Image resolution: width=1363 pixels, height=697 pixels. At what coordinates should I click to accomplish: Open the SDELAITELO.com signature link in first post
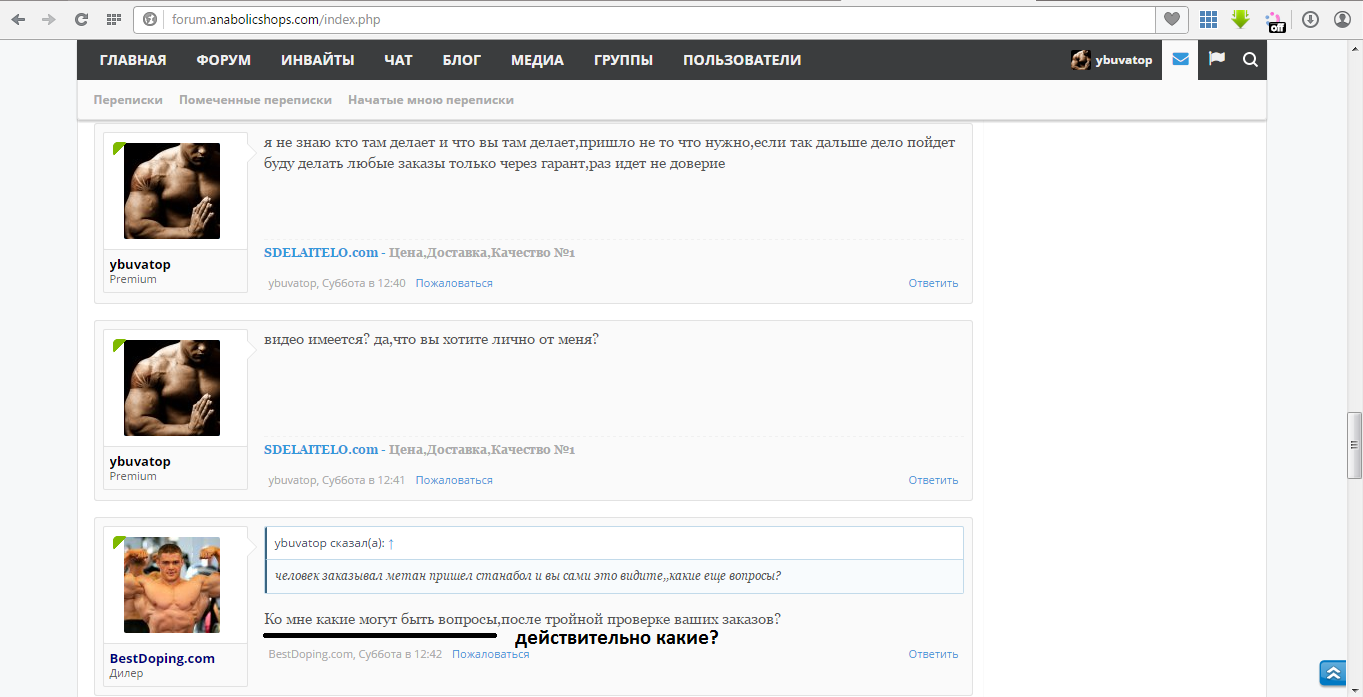321,253
